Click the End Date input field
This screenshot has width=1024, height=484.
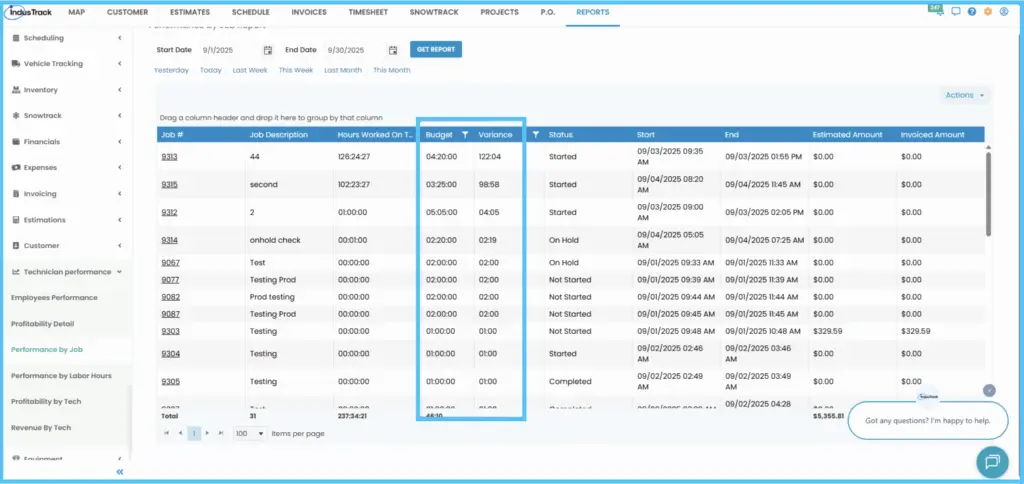pyautogui.click(x=353, y=50)
